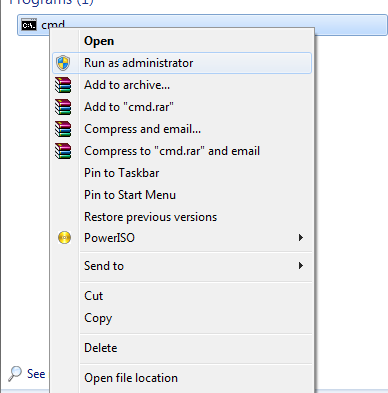Choose Restore previous versions
The image size is (388, 393).
pos(182,217)
